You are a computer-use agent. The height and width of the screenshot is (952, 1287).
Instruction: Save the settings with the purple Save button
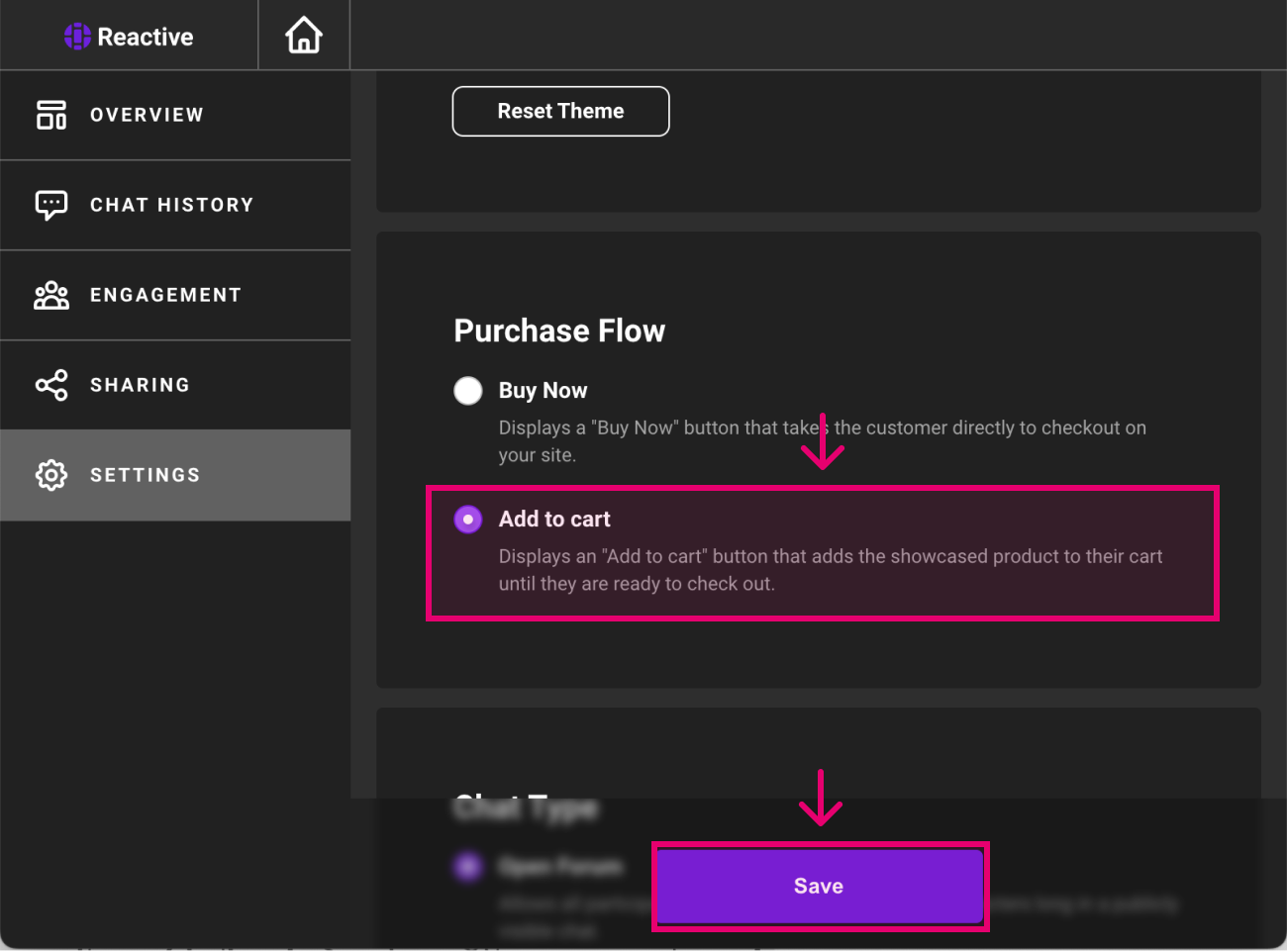click(819, 886)
